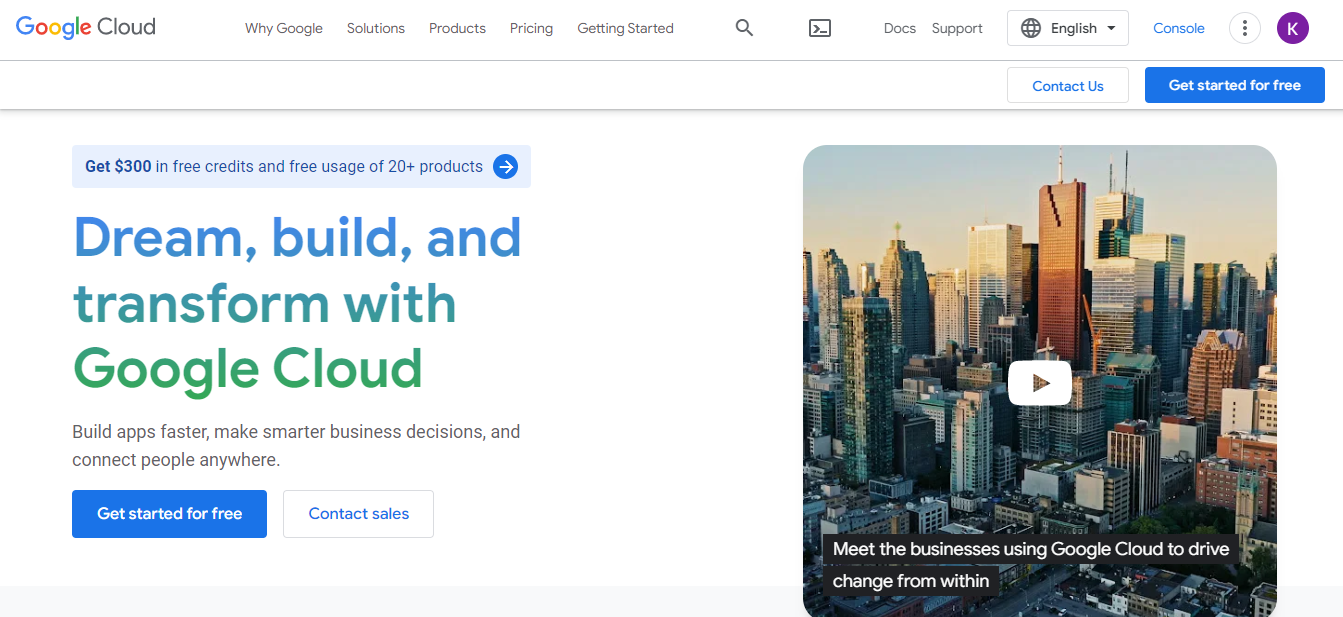1343x617 pixels.
Task: Open the Why Google menu
Action: coord(284,28)
